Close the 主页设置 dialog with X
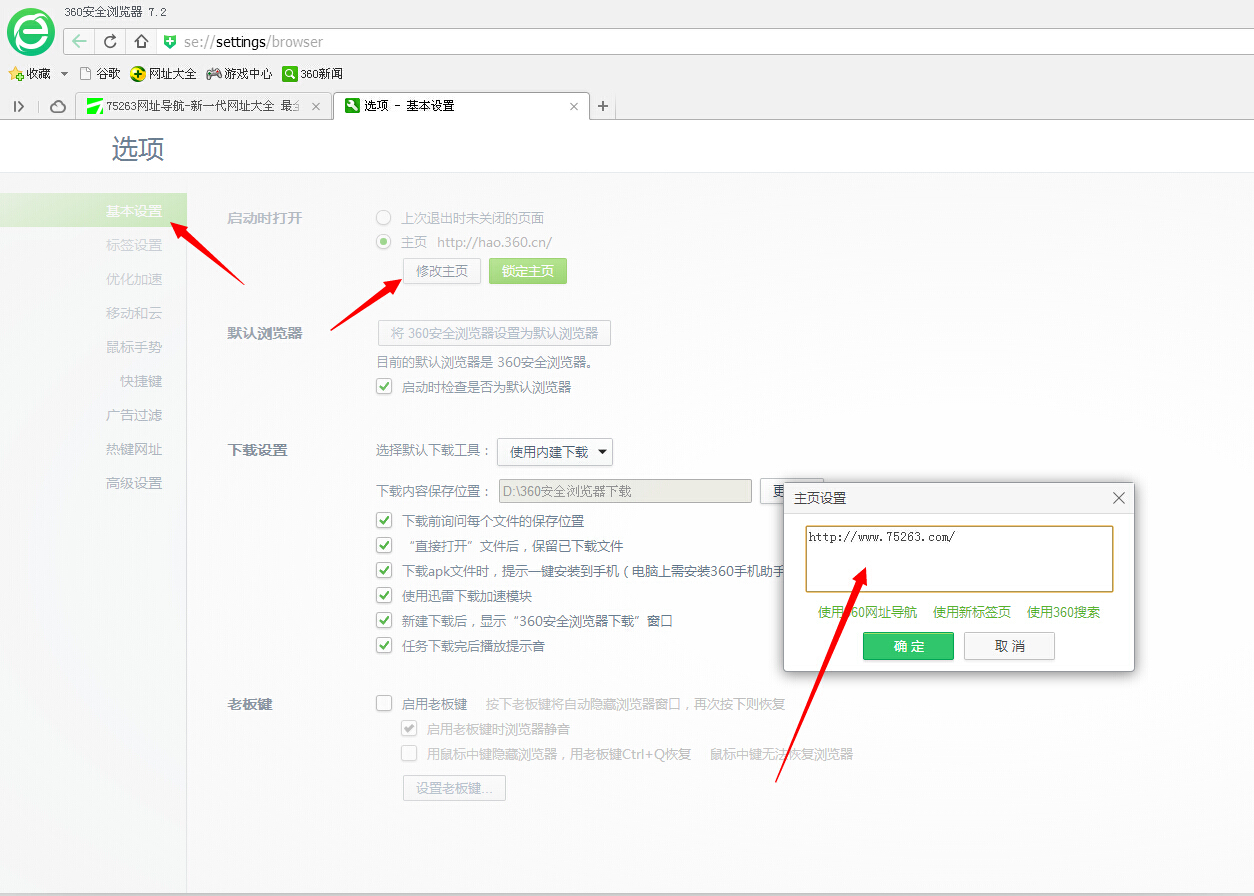1254x896 pixels. coord(1119,498)
